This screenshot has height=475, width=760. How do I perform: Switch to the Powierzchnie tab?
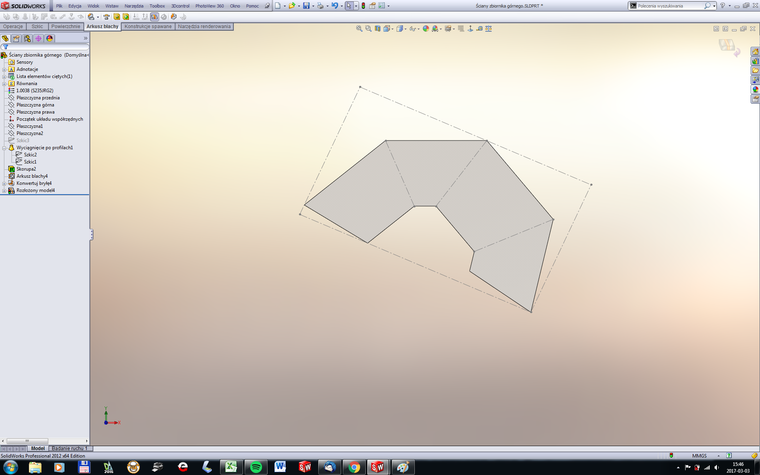pos(65,26)
